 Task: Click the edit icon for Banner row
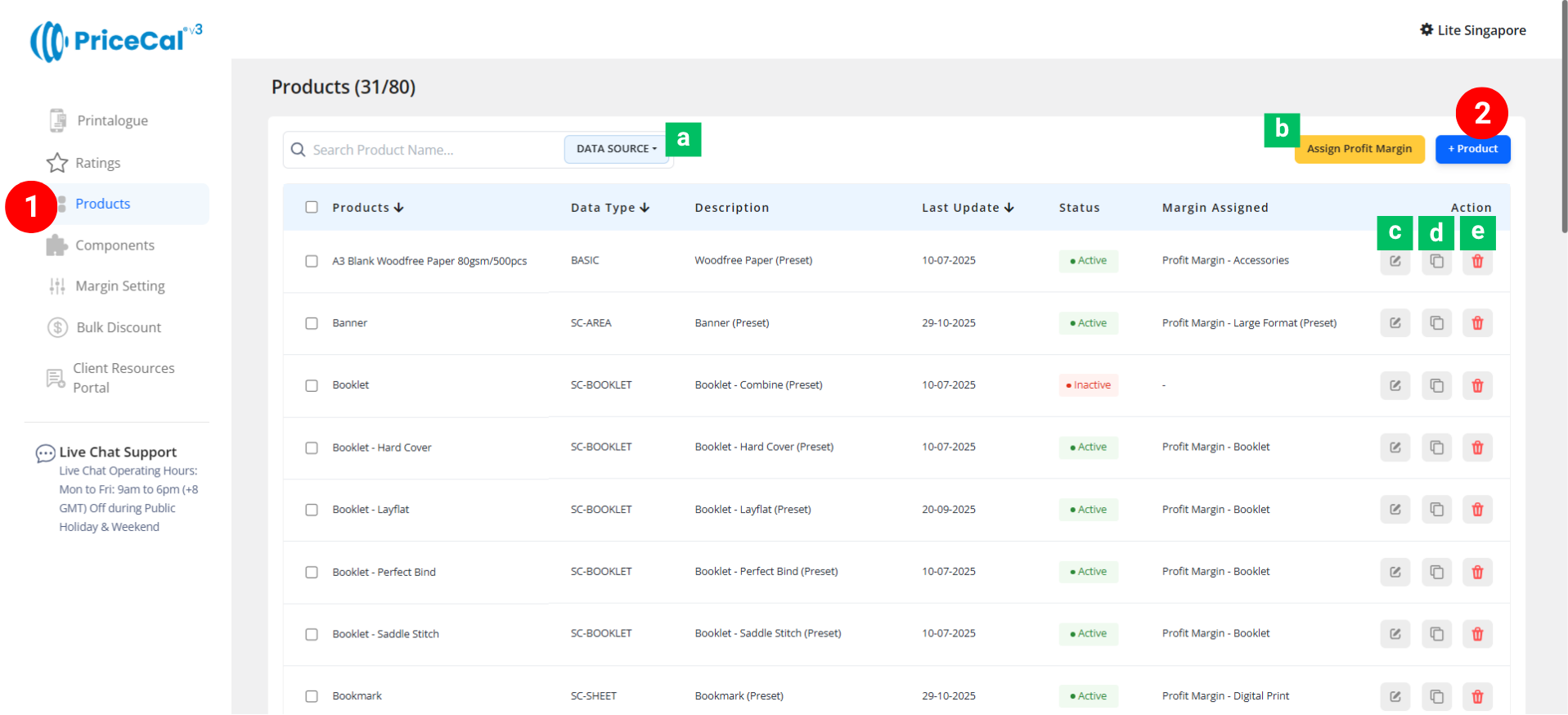point(1395,323)
